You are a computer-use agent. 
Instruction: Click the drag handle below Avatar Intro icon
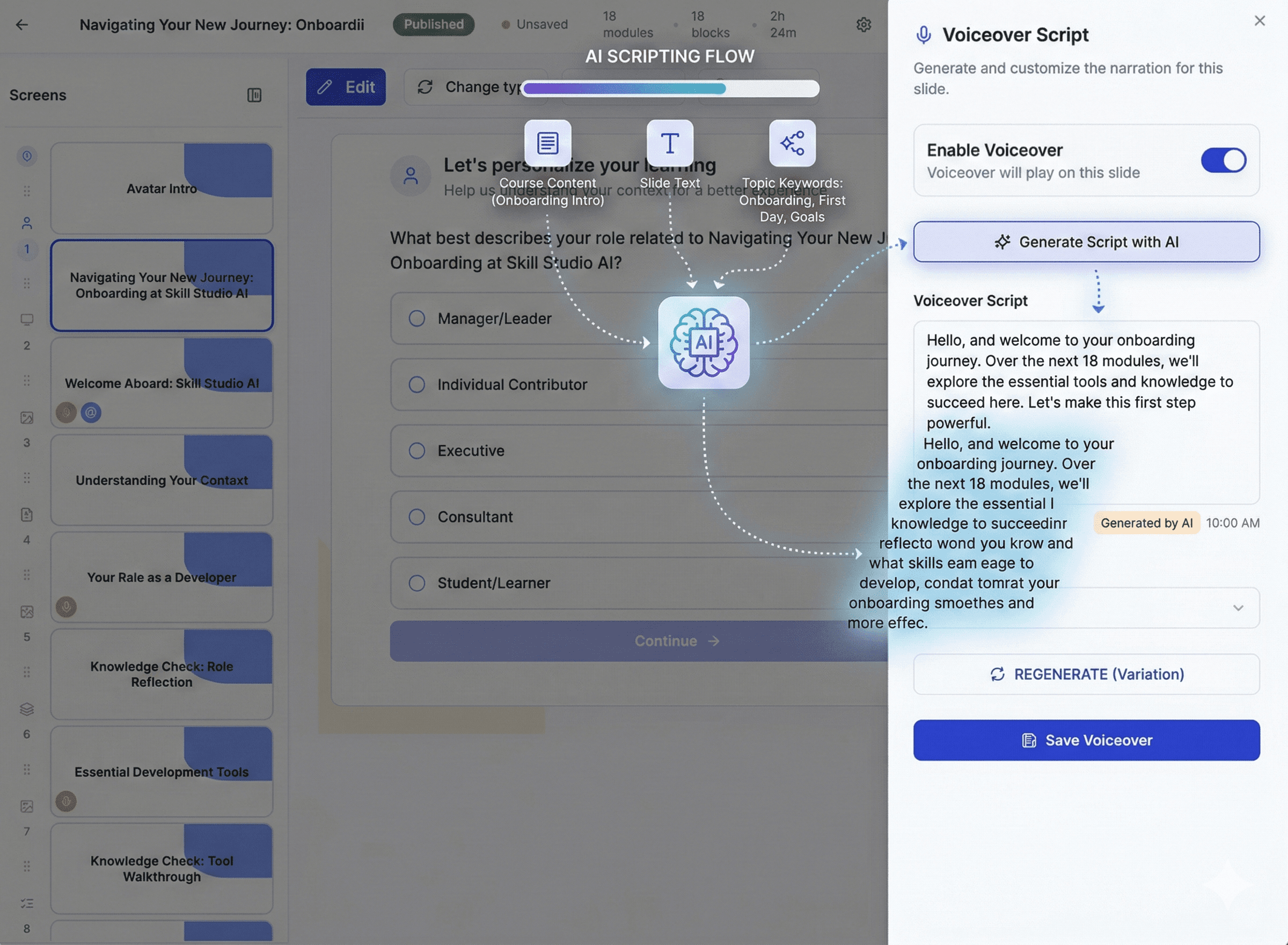(x=27, y=191)
